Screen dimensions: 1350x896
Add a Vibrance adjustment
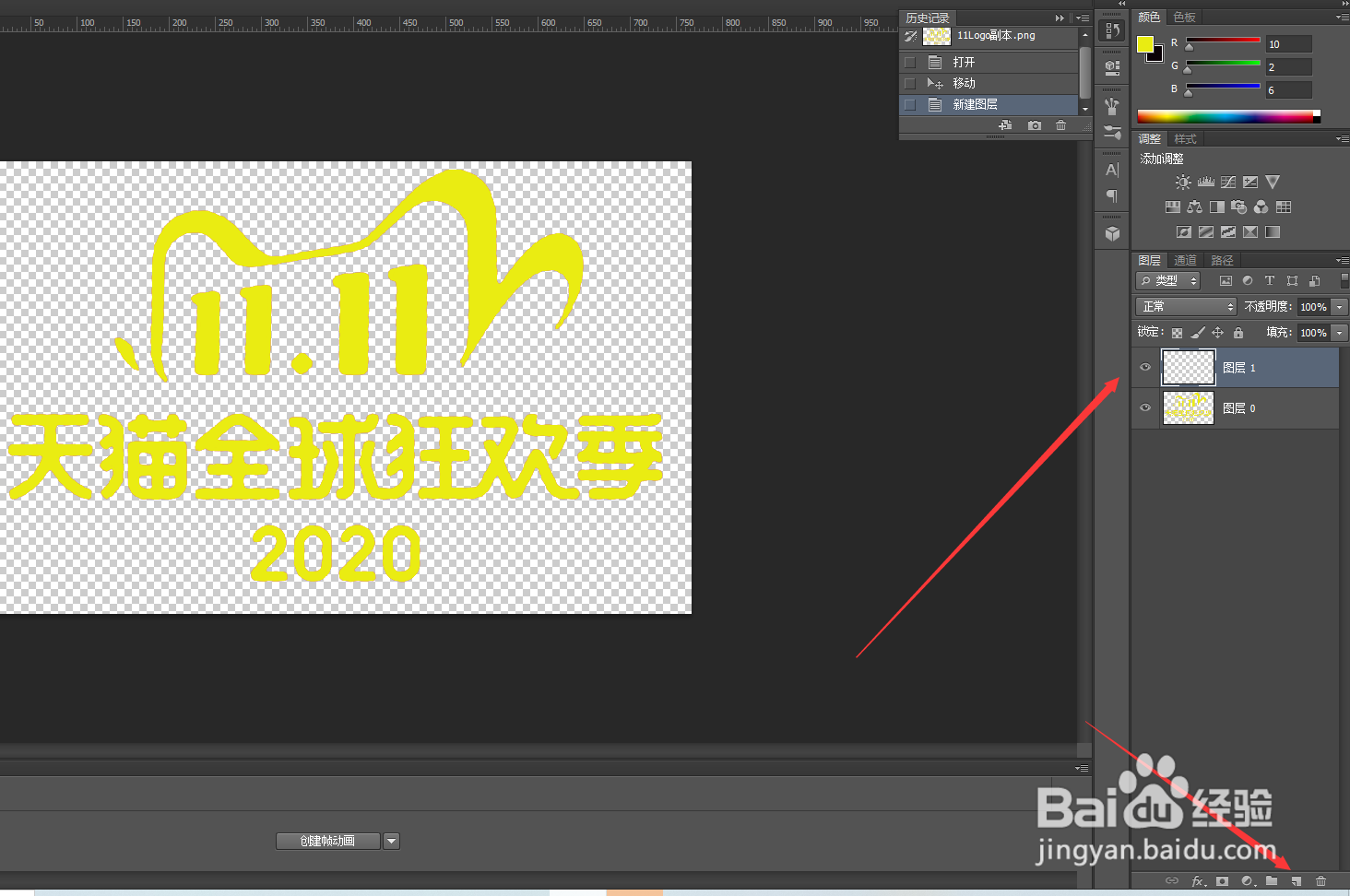pos(1273,183)
